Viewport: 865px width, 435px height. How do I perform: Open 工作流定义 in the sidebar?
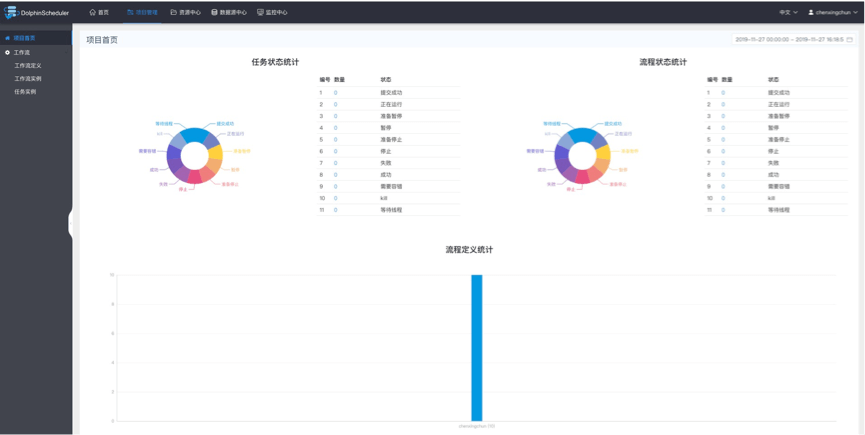coord(28,65)
